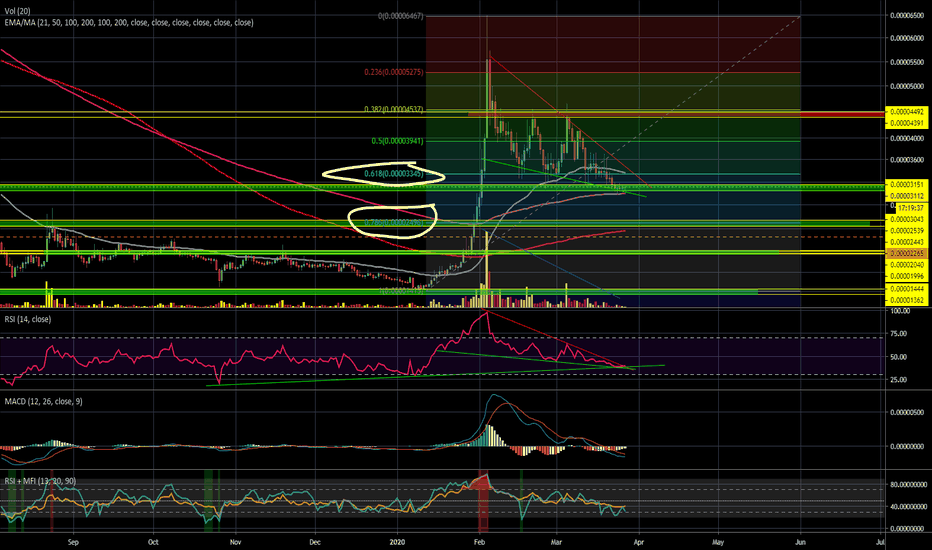Select the 0.00003151 yellow price label
Image resolution: width=932 pixels, height=550 pixels.
(x=907, y=185)
